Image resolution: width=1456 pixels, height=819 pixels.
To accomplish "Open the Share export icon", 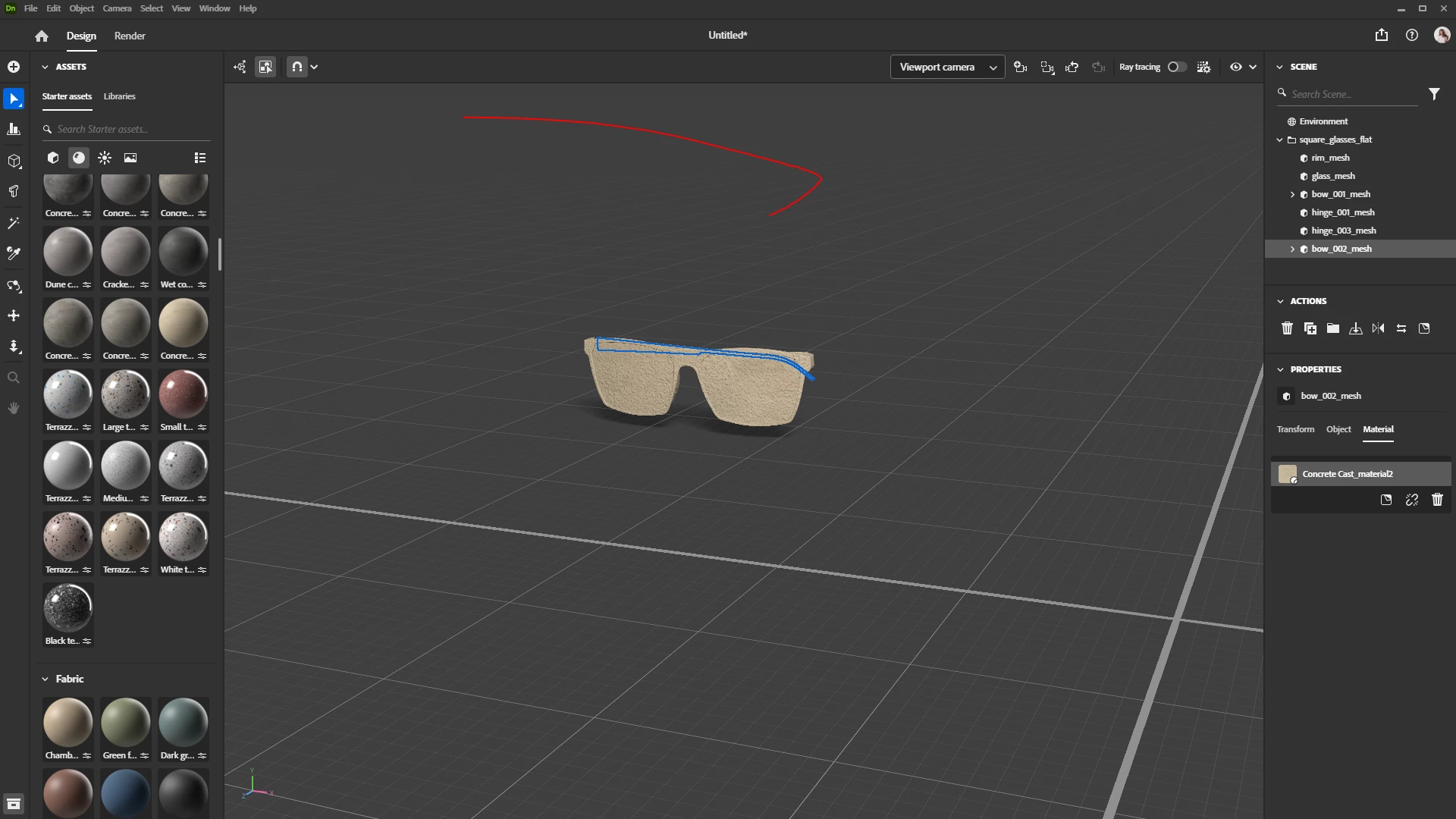I will point(1382,35).
